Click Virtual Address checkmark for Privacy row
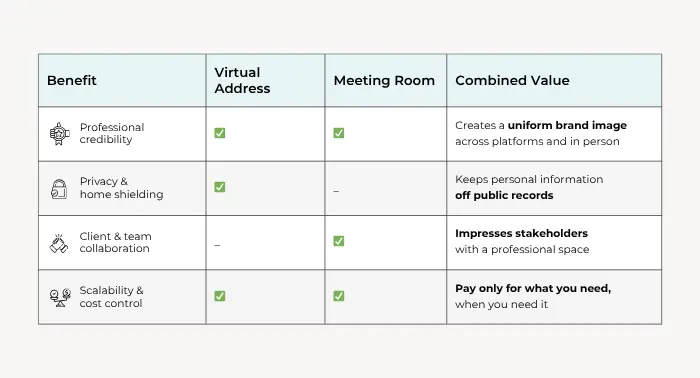Screen dimensions: 700x378 (x=220, y=187)
